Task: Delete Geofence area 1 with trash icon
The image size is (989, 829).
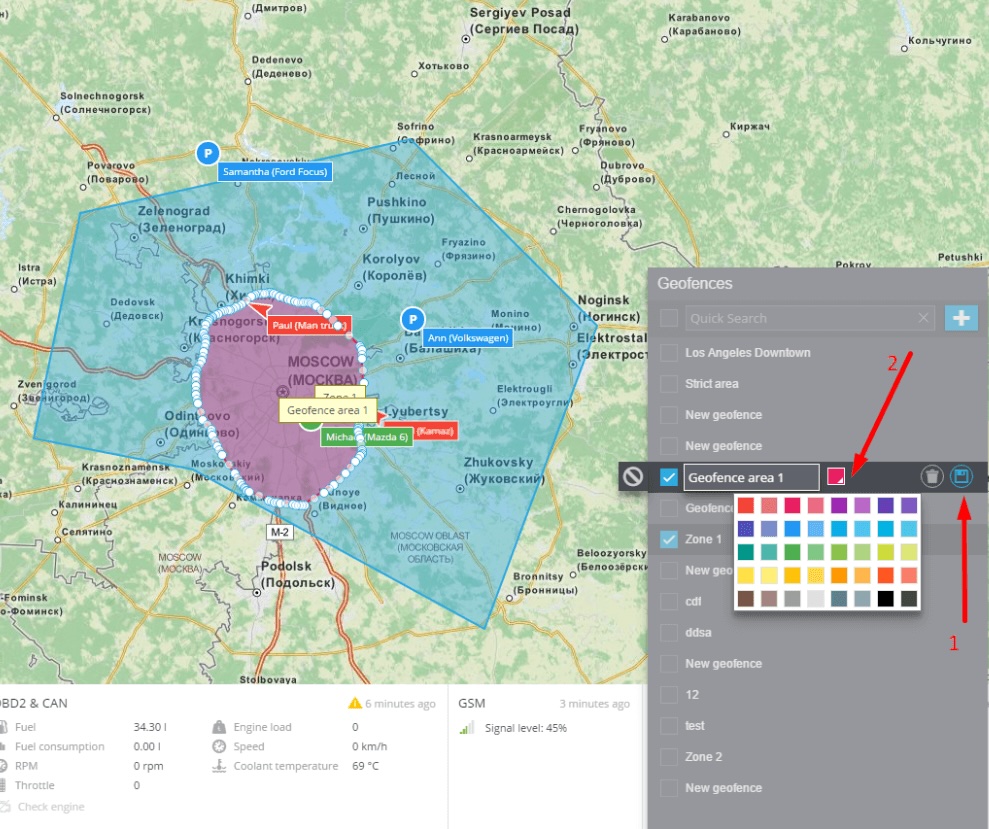Action: 932,477
